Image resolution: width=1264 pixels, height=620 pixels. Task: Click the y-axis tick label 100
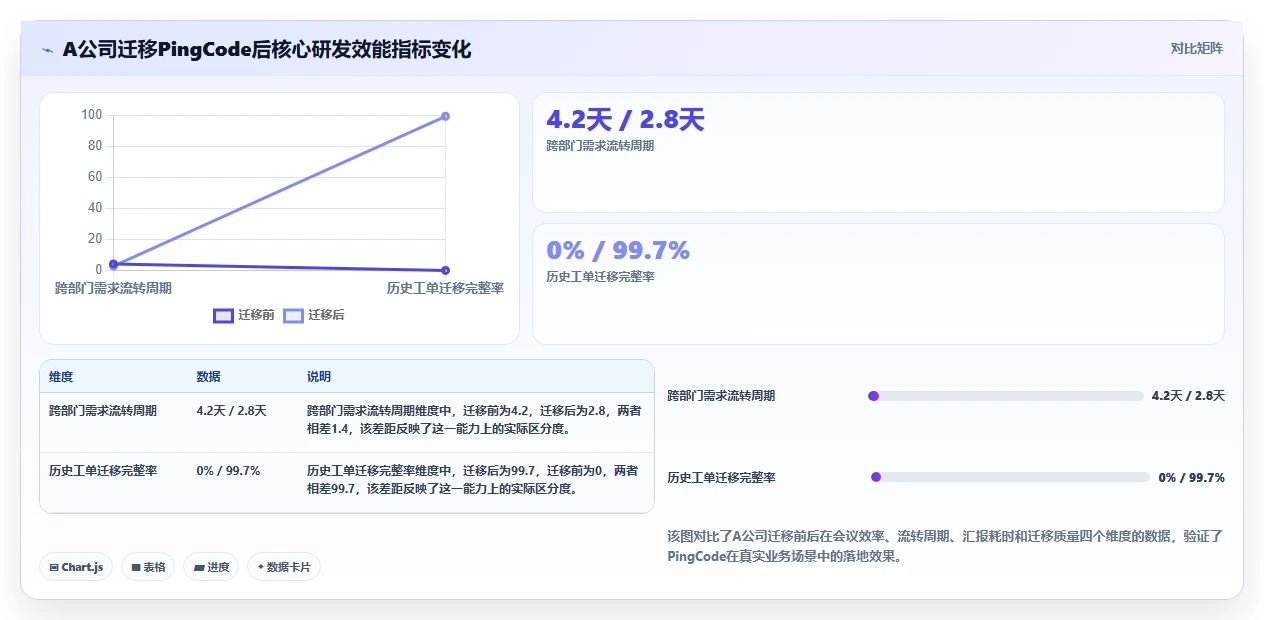92,115
